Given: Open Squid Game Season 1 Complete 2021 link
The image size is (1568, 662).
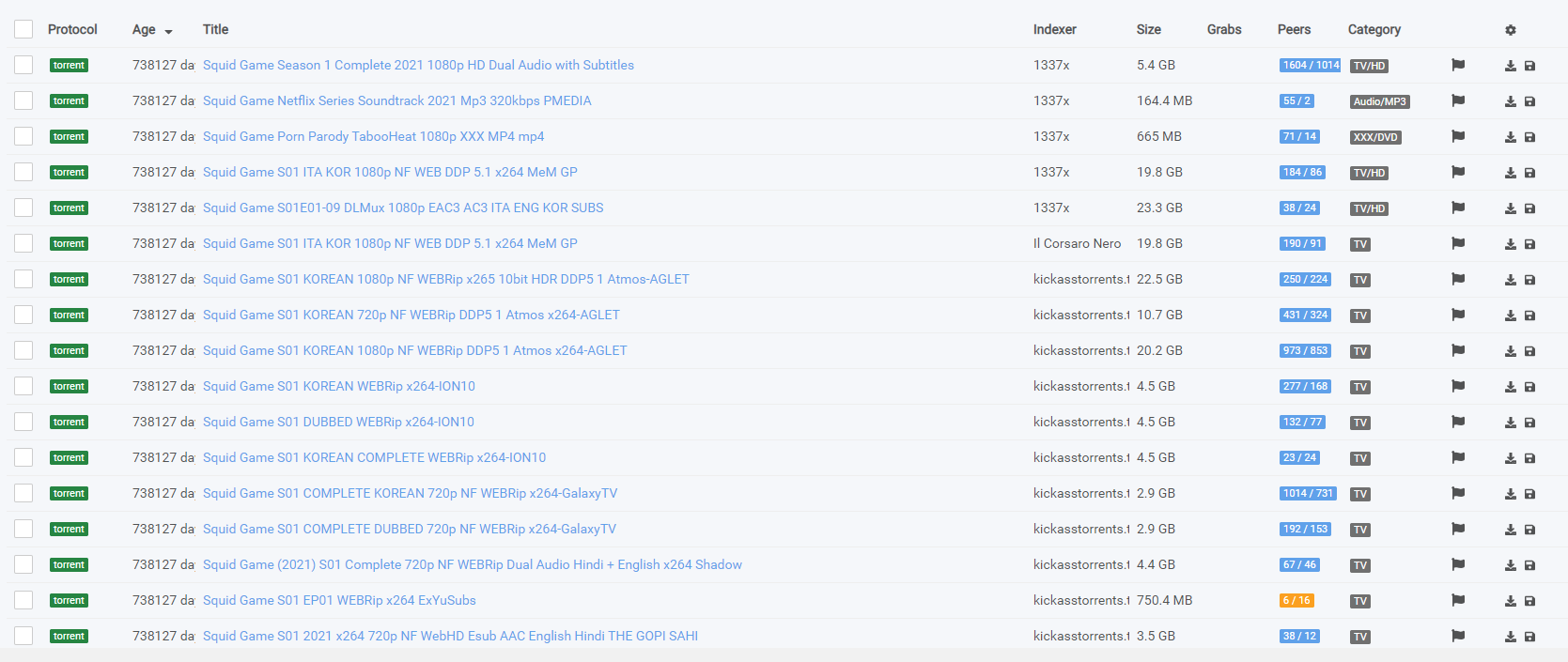Looking at the screenshot, I should click(x=418, y=65).
